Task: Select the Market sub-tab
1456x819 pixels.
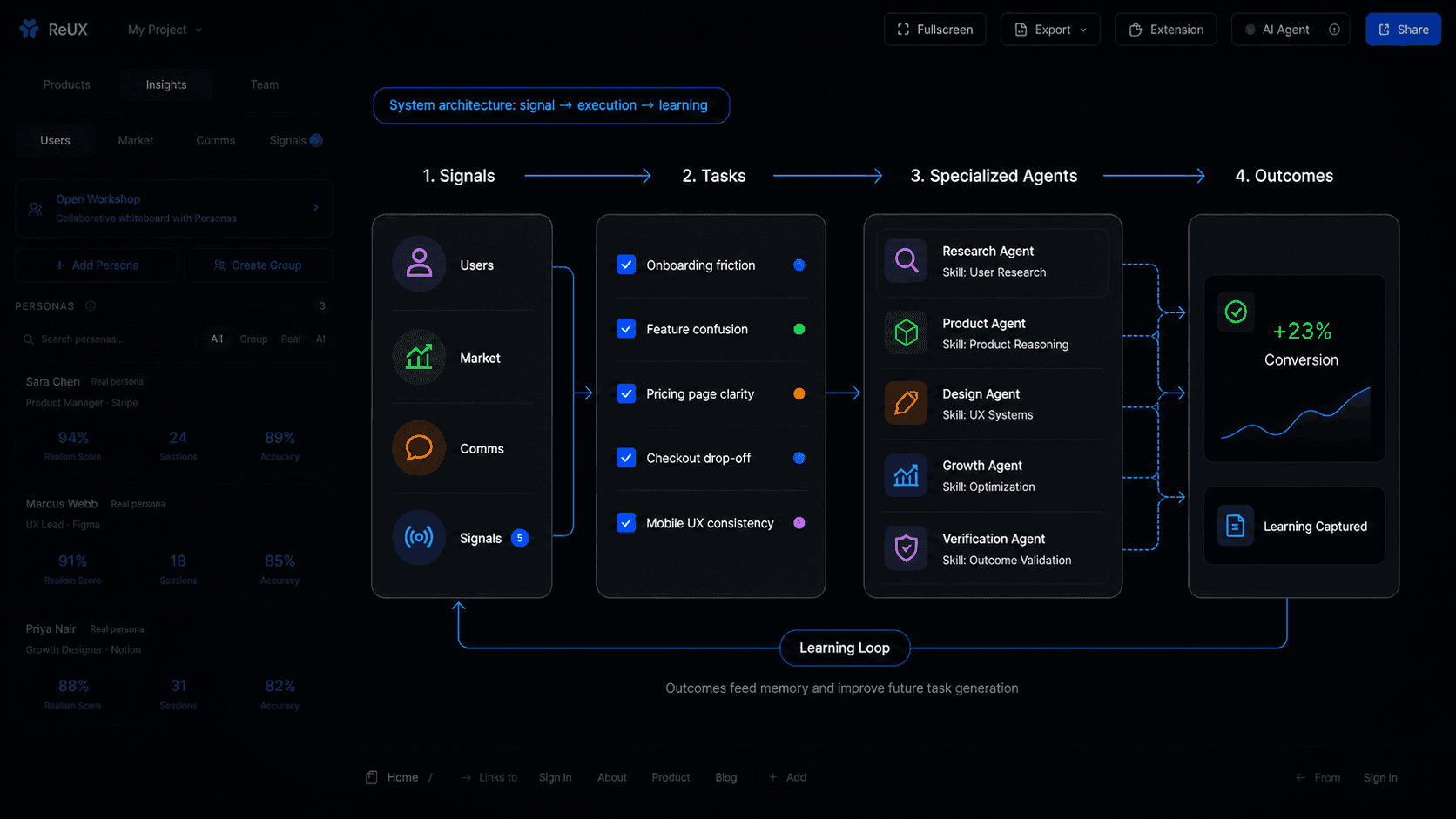Action: [136, 140]
